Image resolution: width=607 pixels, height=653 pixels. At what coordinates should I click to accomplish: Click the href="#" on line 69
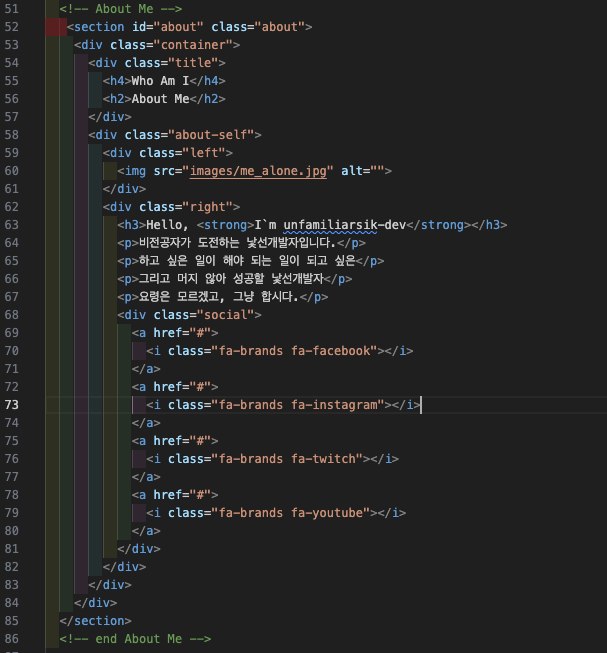[182, 333]
